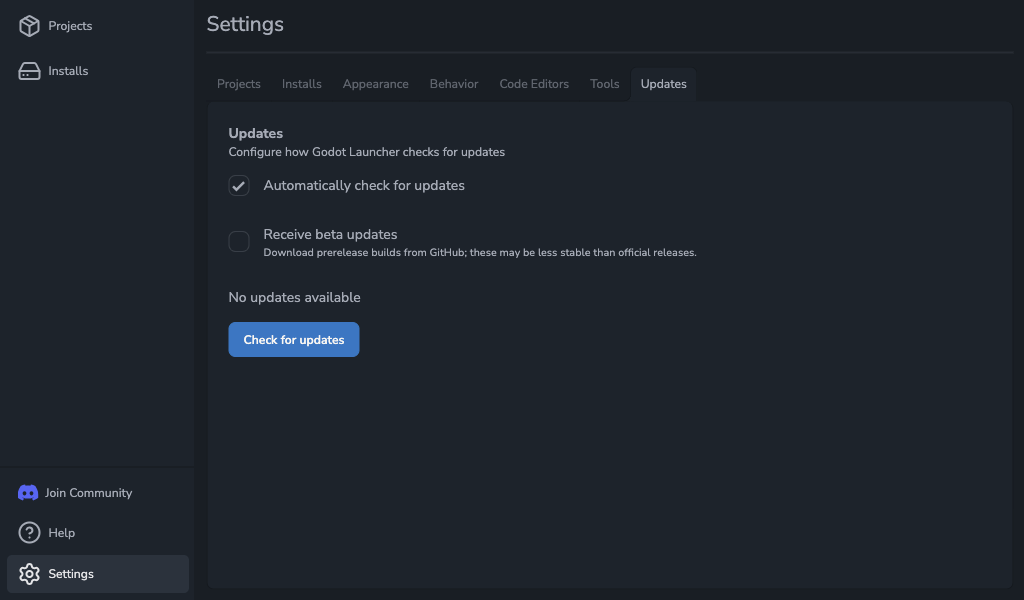
Task: Enable Receive beta updates checkbox
Action: 239,242
